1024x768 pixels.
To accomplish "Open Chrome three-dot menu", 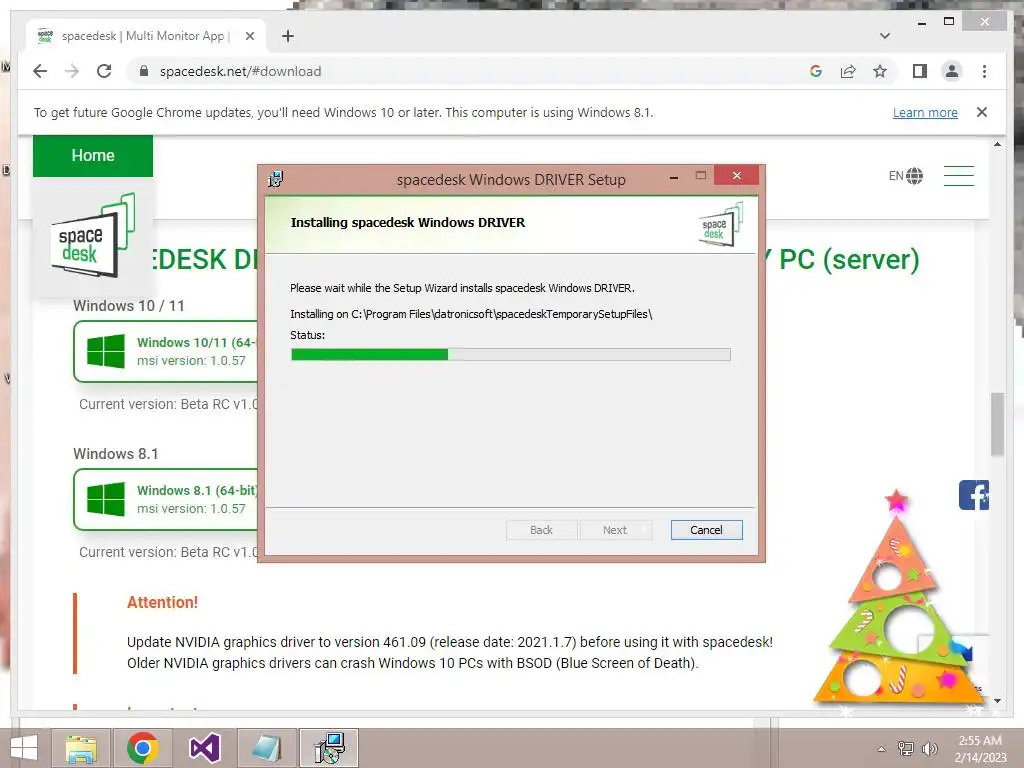I will pos(984,71).
